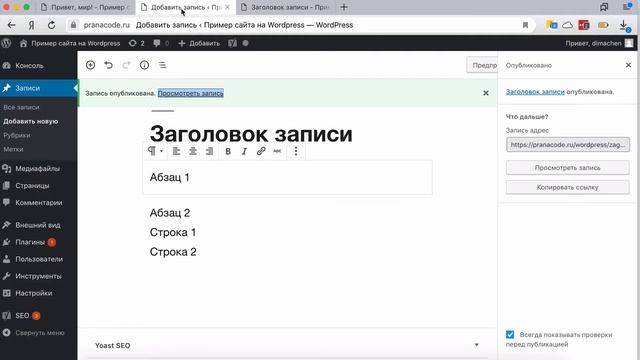
Task: Open Инструменты in sidebar
Action: pos(38,276)
